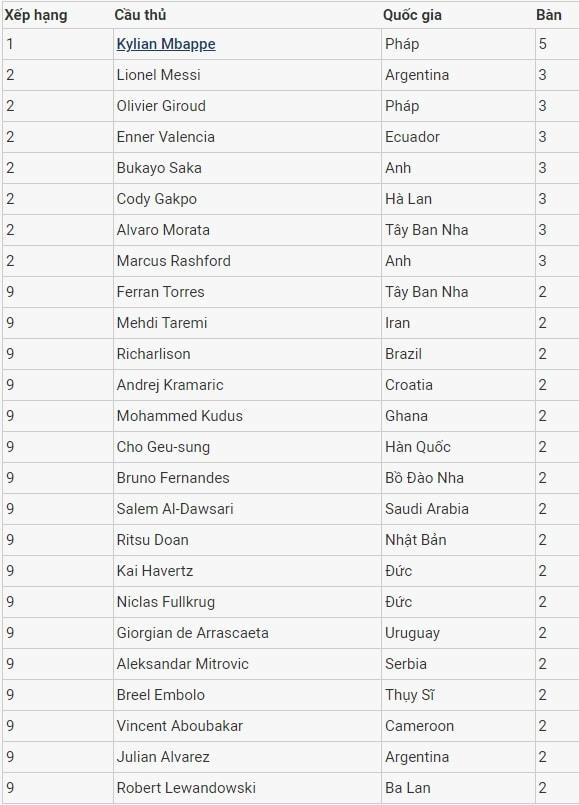Click the Cầu thủ column header
The image size is (579, 805).
[x=140, y=15]
